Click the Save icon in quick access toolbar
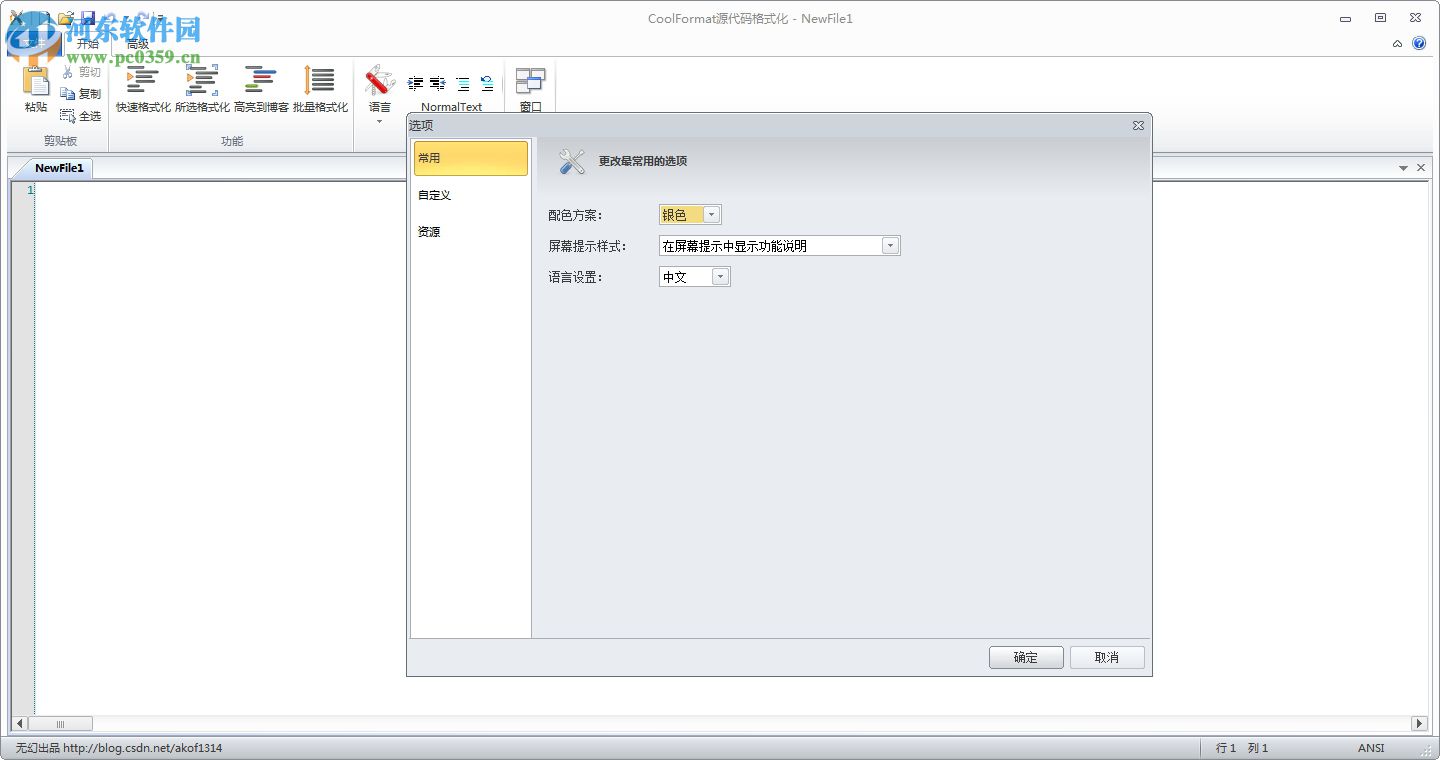 pos(86,17)
